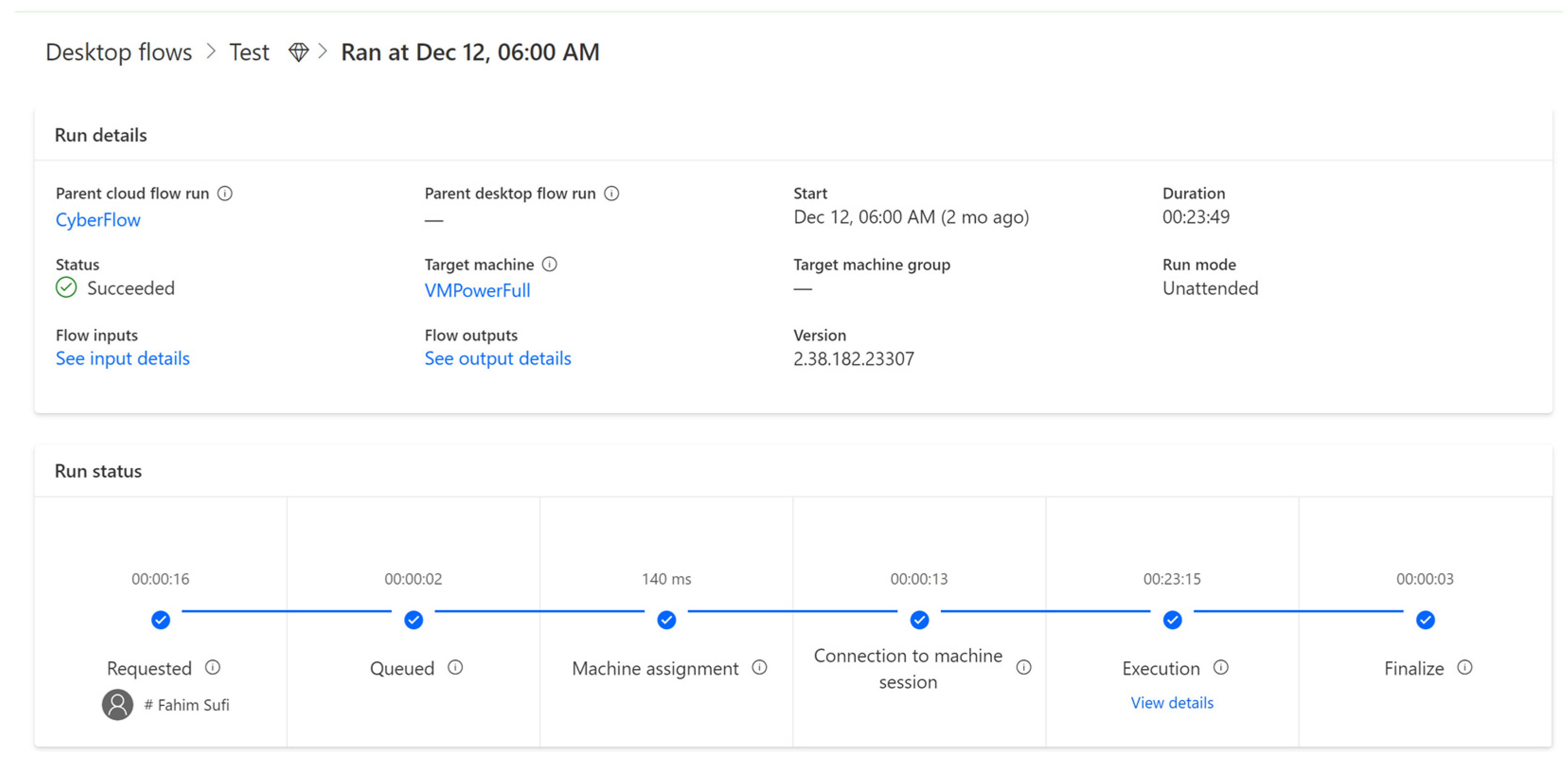Click info icon next to Machine assignment
This screenshot has width=1568, height=757.
tap(759, 667)
